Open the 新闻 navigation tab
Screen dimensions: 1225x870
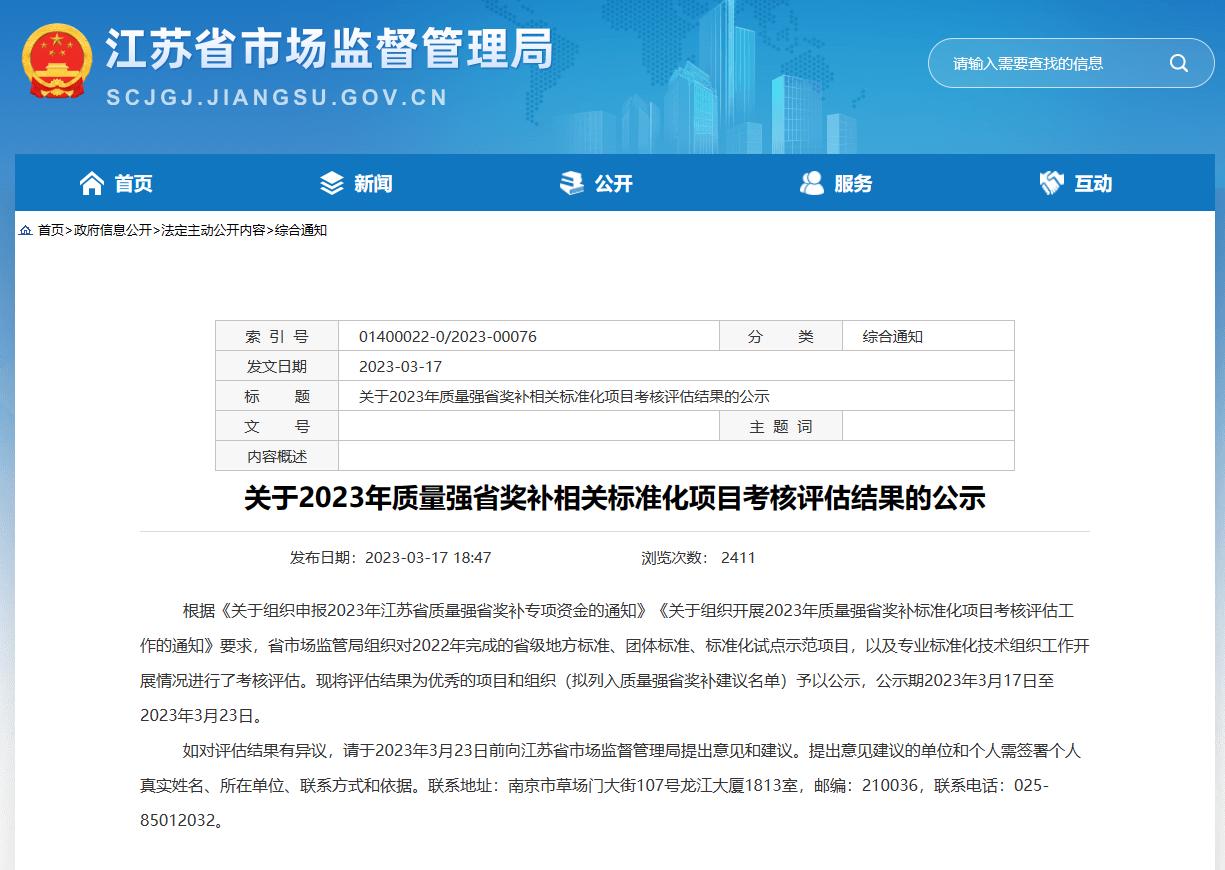coord(356,183)
